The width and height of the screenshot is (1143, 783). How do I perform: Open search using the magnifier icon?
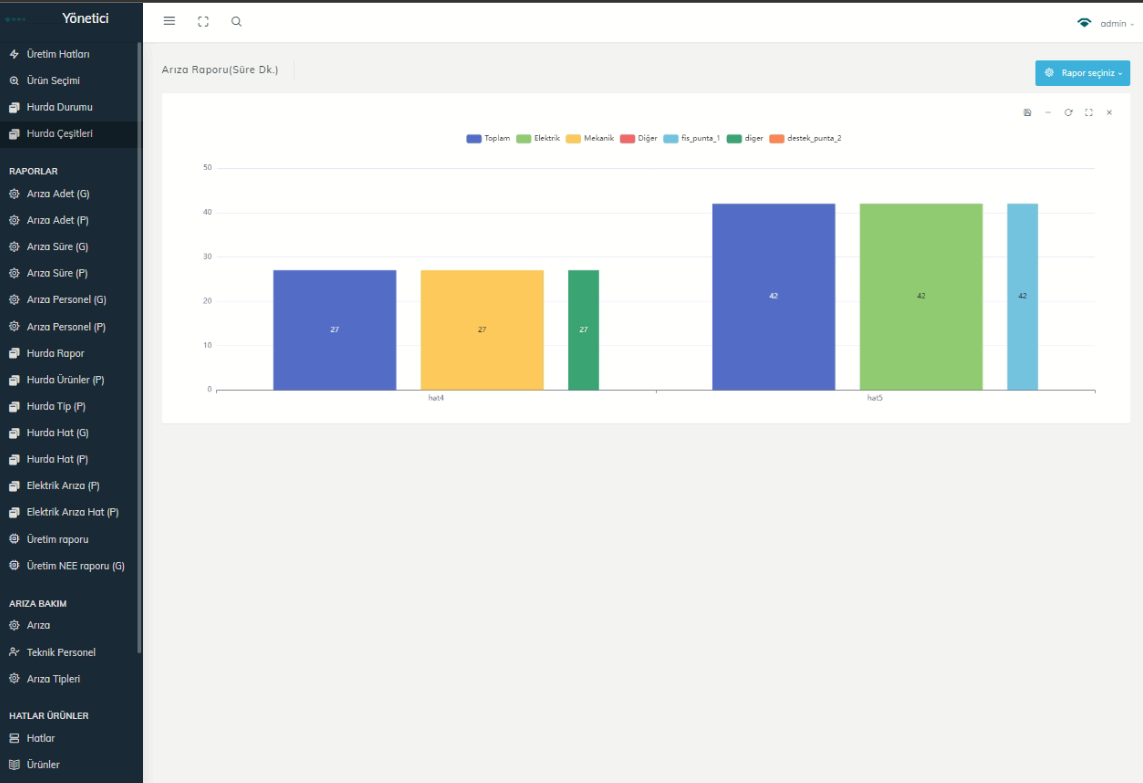pos(236,21)
